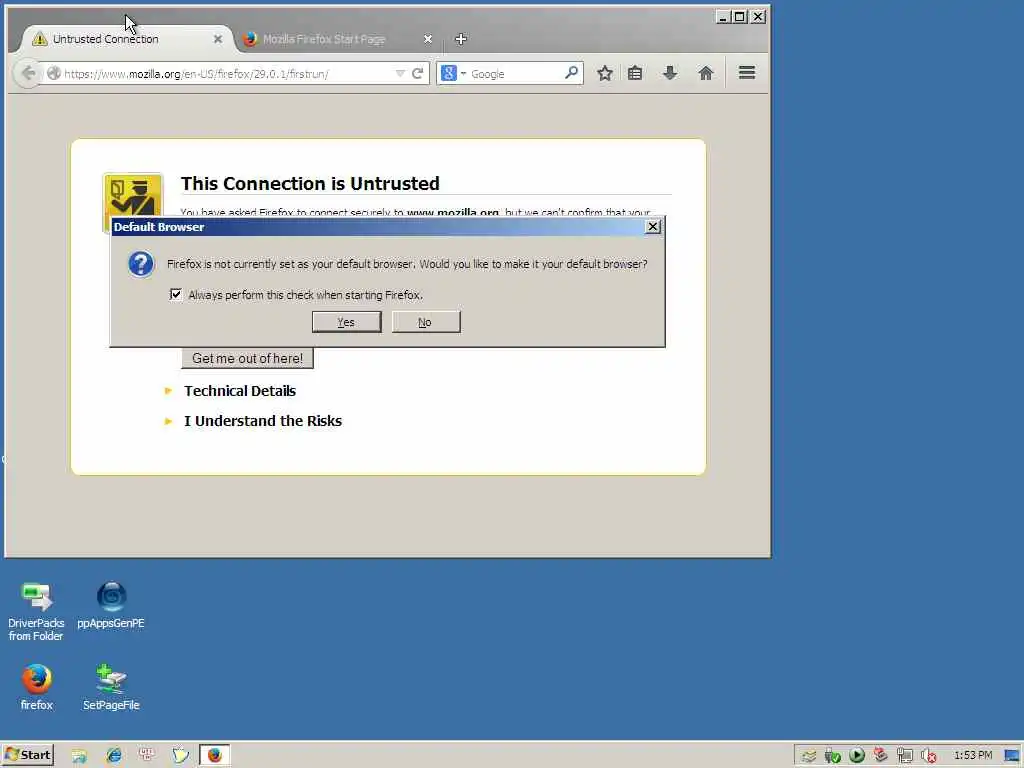Open a new tab with plus button
The width and height of the screenshot is (1024, 768).
(x=460, y=39)
